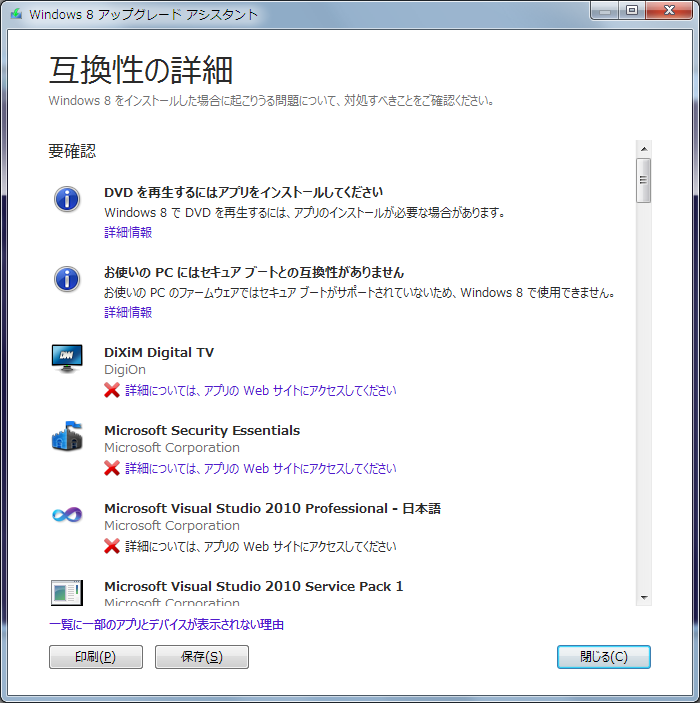The width and height of the screenshot is (700, 703).
Task: Click the info icon beside the Secure Boot notice
Action: pyautogui.click(x=67, y=279)
